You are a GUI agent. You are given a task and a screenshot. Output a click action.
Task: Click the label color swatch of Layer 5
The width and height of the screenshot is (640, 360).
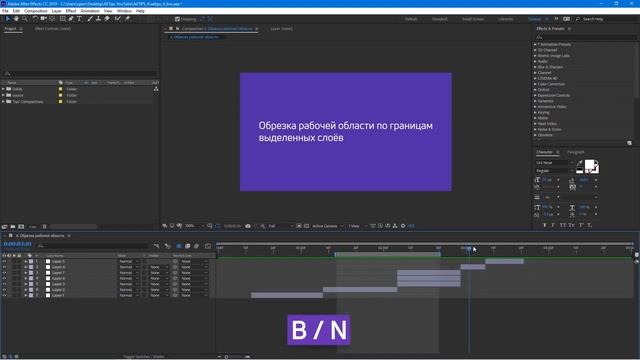[x=31, y=261]
